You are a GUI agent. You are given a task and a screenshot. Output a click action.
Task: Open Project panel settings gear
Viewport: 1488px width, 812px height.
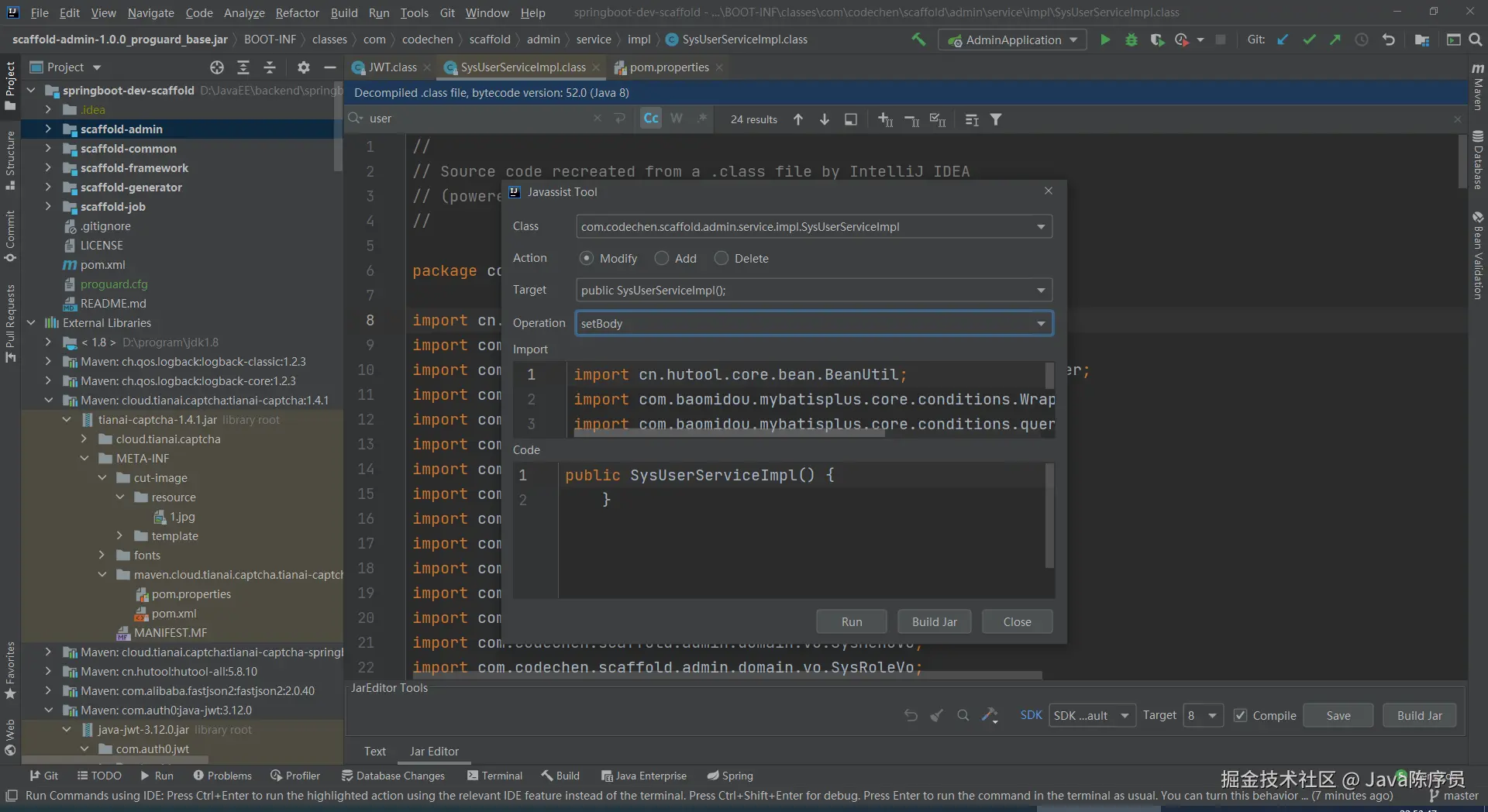[304, 67]
